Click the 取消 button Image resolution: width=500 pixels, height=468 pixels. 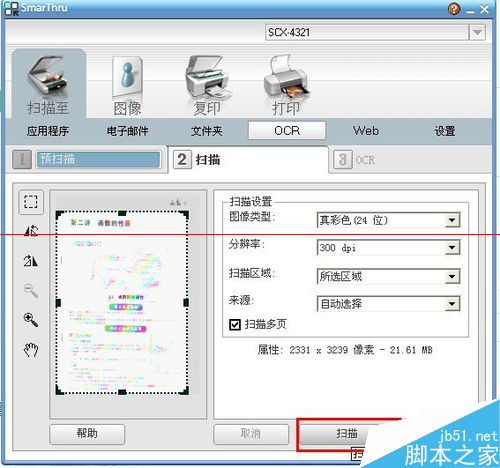point(251,434)
